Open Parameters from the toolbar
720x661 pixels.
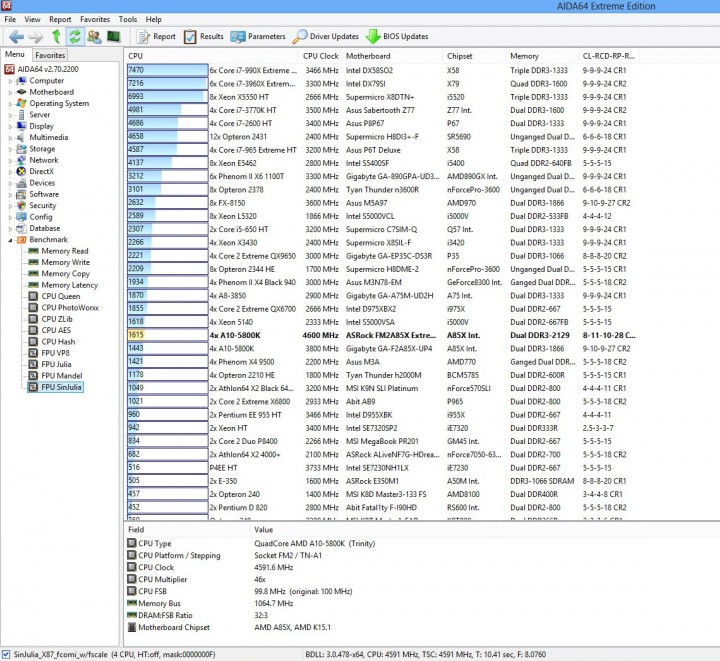[258, 36]
